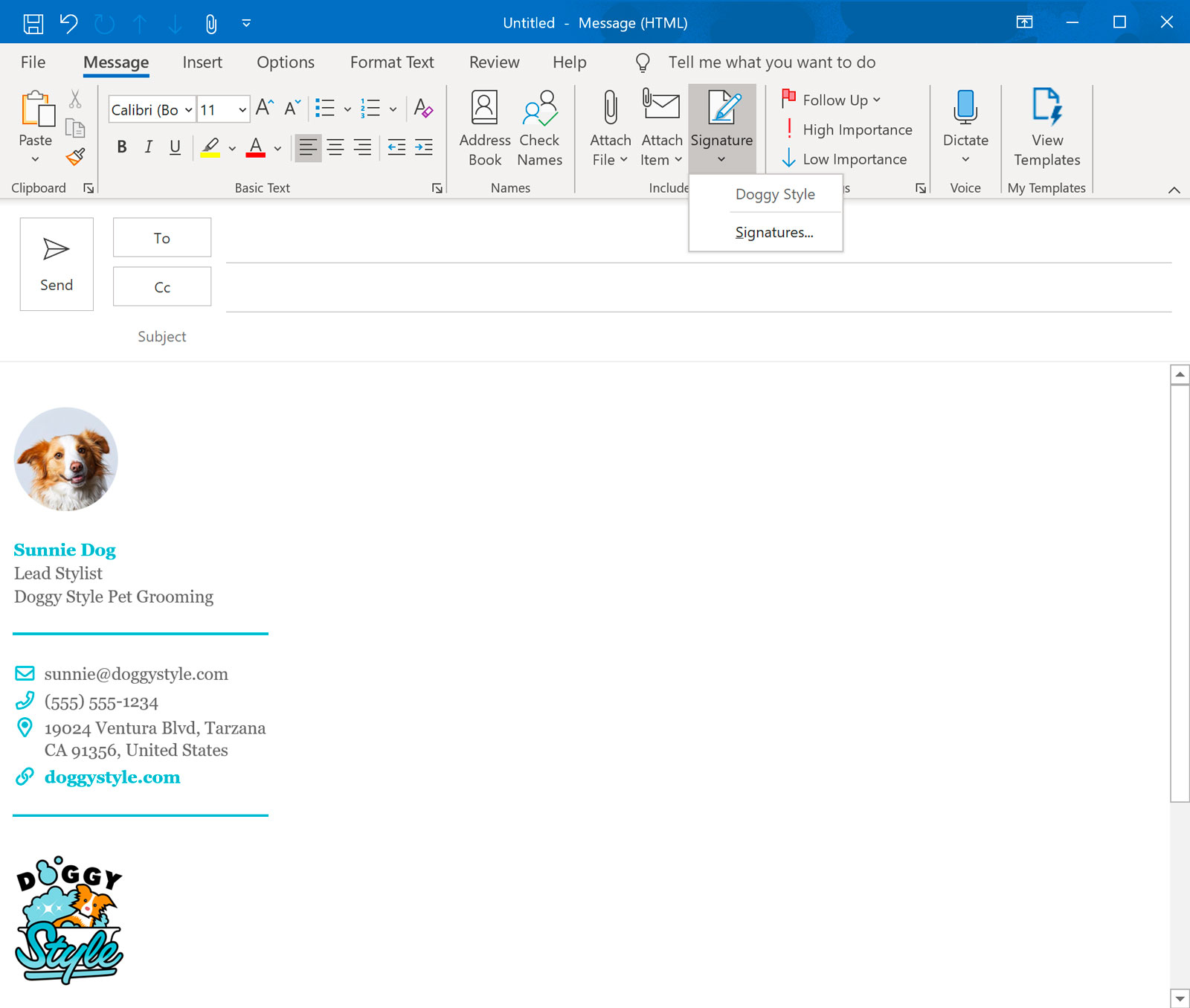Switch to the Insert tab
This screenshot has width=1190, height=1008.
click(x=202, y=62)
